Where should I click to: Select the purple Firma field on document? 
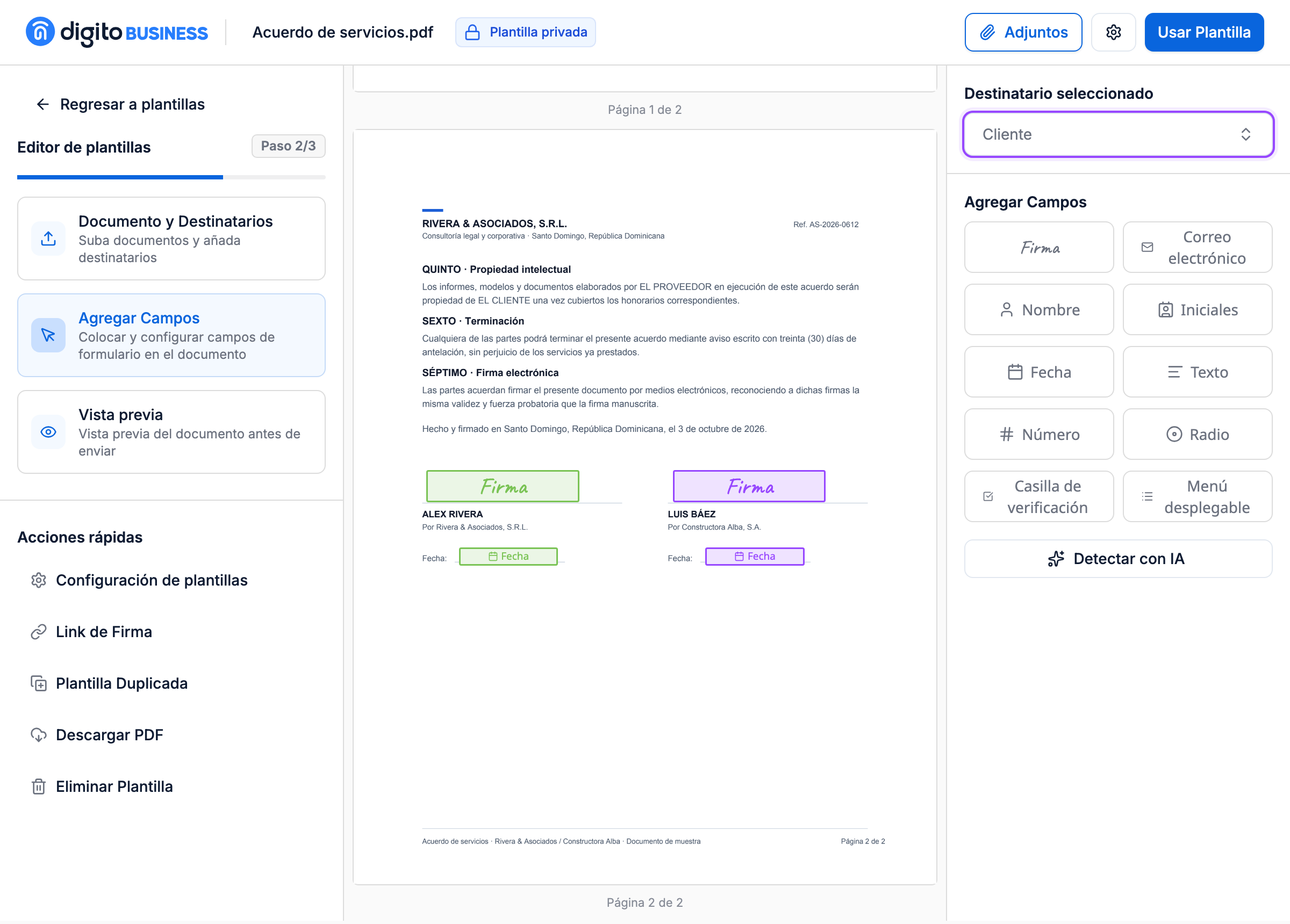point(749,487)
